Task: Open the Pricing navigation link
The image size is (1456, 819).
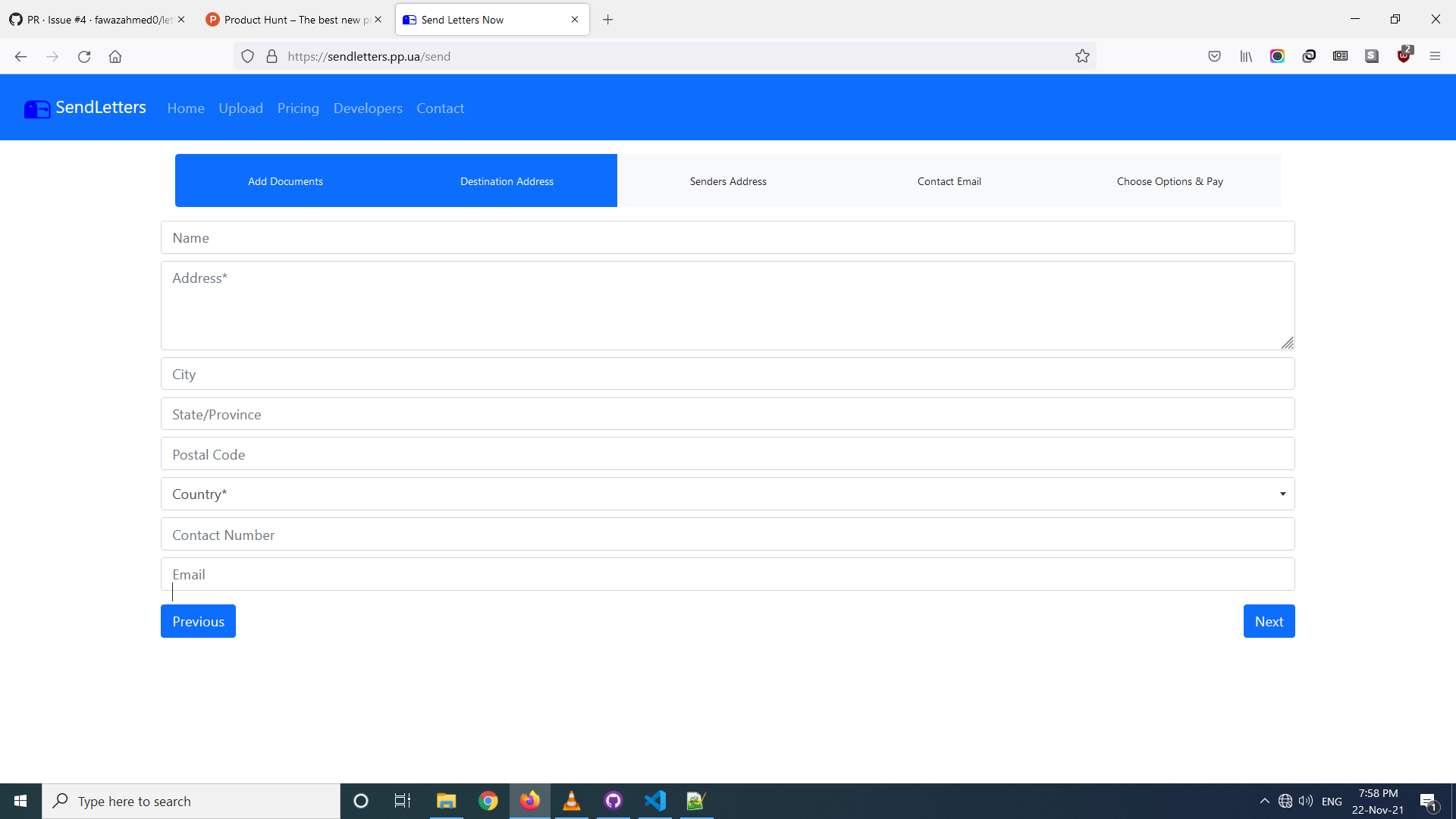Action: [x=298, y=108]
